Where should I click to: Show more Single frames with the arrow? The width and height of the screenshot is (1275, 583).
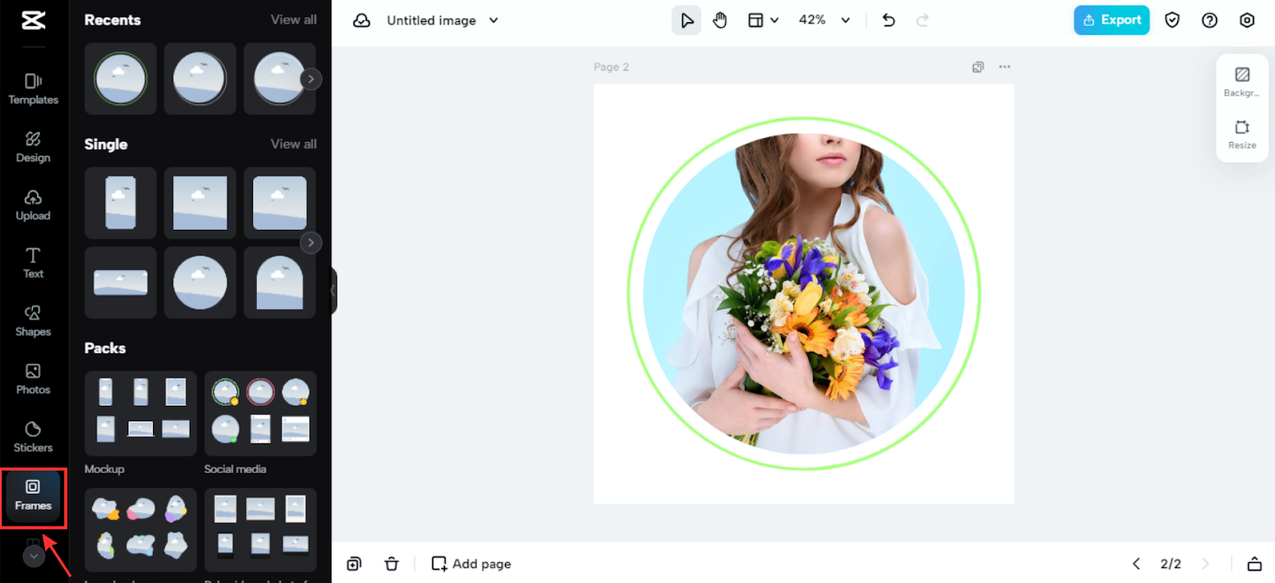pos(311,242)
